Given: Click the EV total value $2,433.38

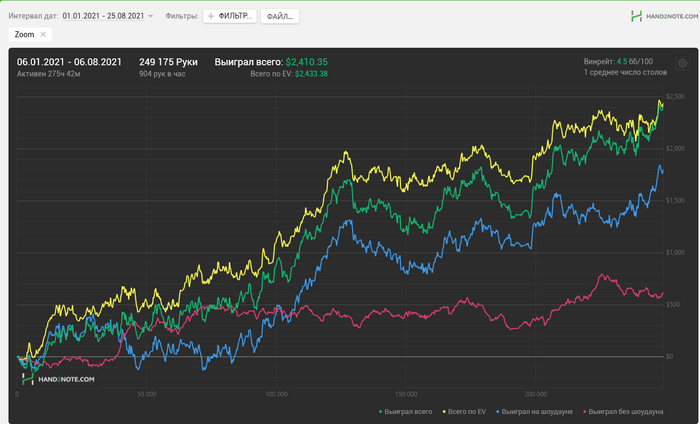Looking at the screenshot, I should (x=311, y=74).
